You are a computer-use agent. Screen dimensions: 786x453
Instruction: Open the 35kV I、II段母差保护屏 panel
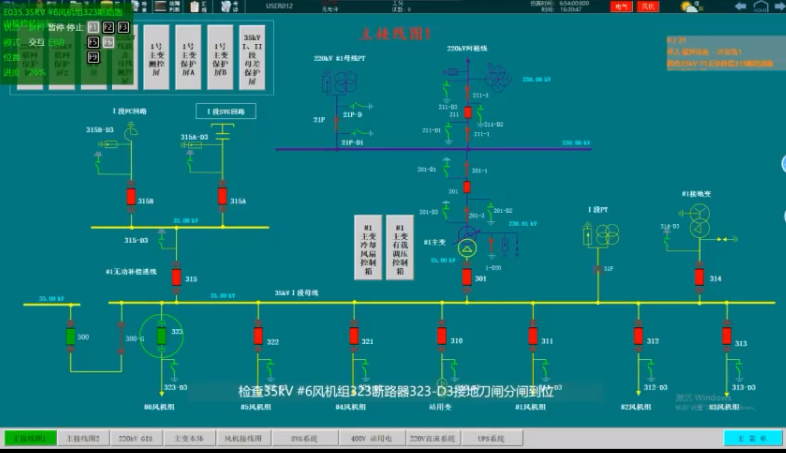coord(252,58)
